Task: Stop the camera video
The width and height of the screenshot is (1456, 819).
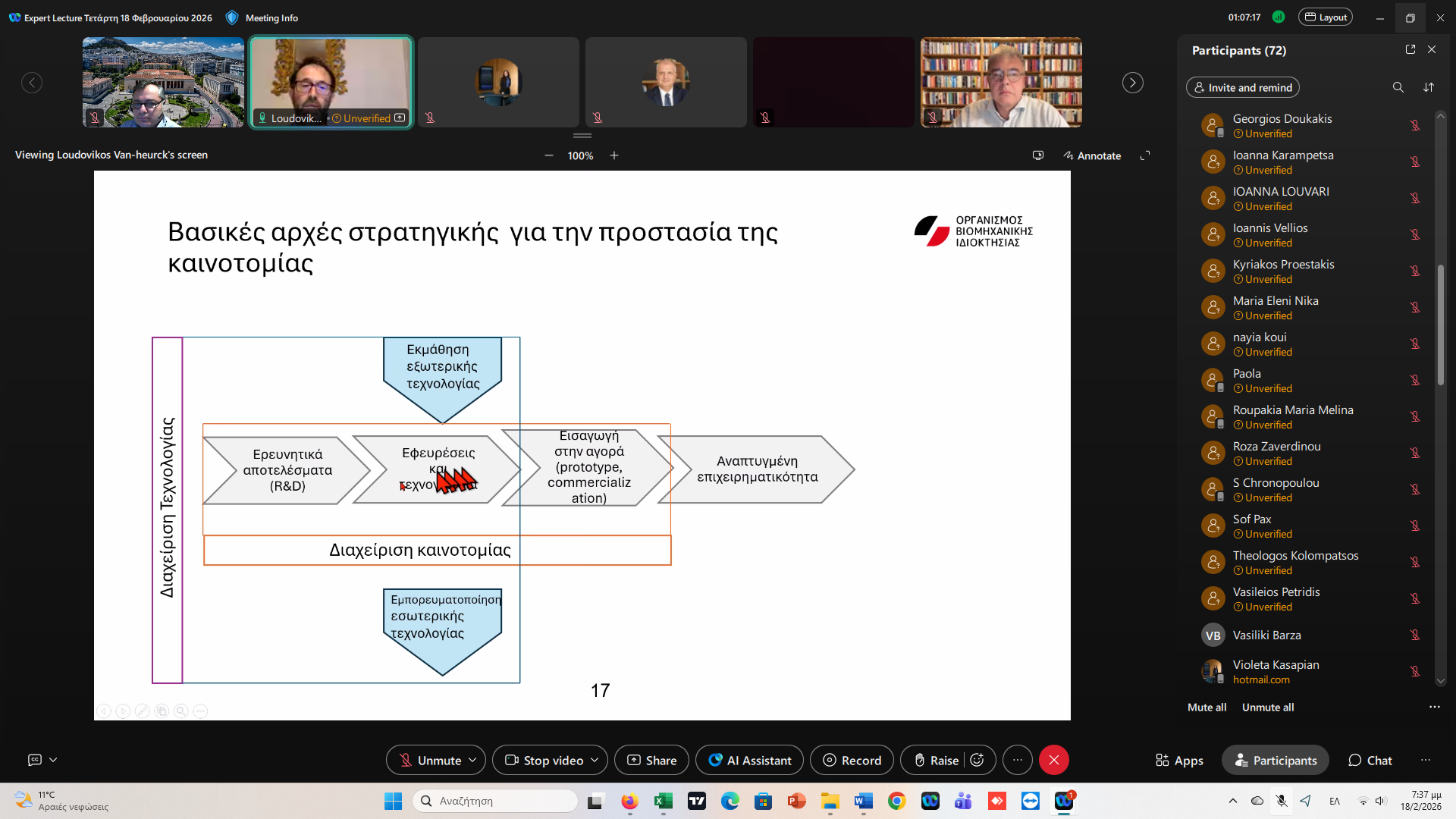Action: tap(544, 760)
